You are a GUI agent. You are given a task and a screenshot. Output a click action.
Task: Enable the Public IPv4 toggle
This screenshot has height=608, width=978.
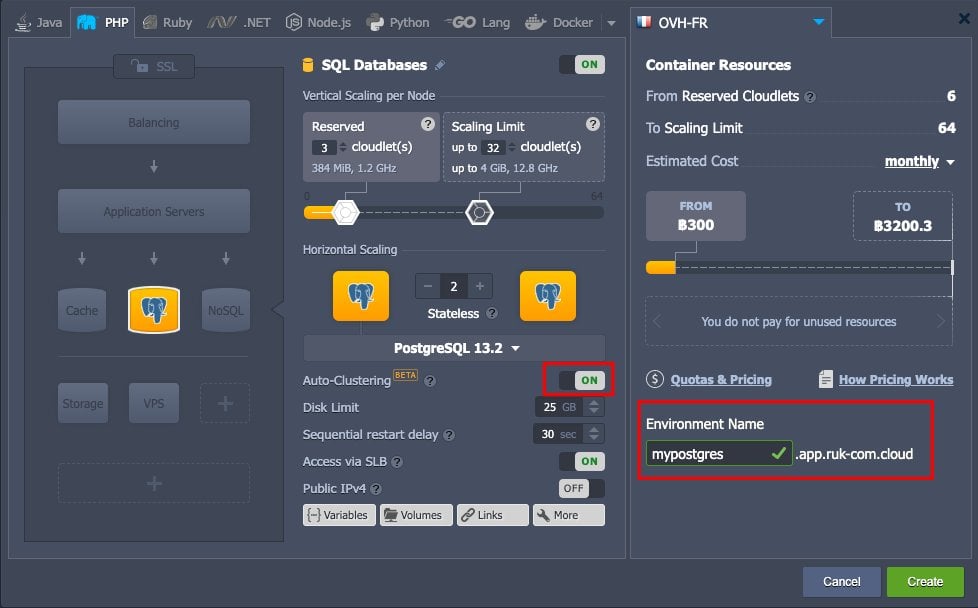tap(582, 488)
